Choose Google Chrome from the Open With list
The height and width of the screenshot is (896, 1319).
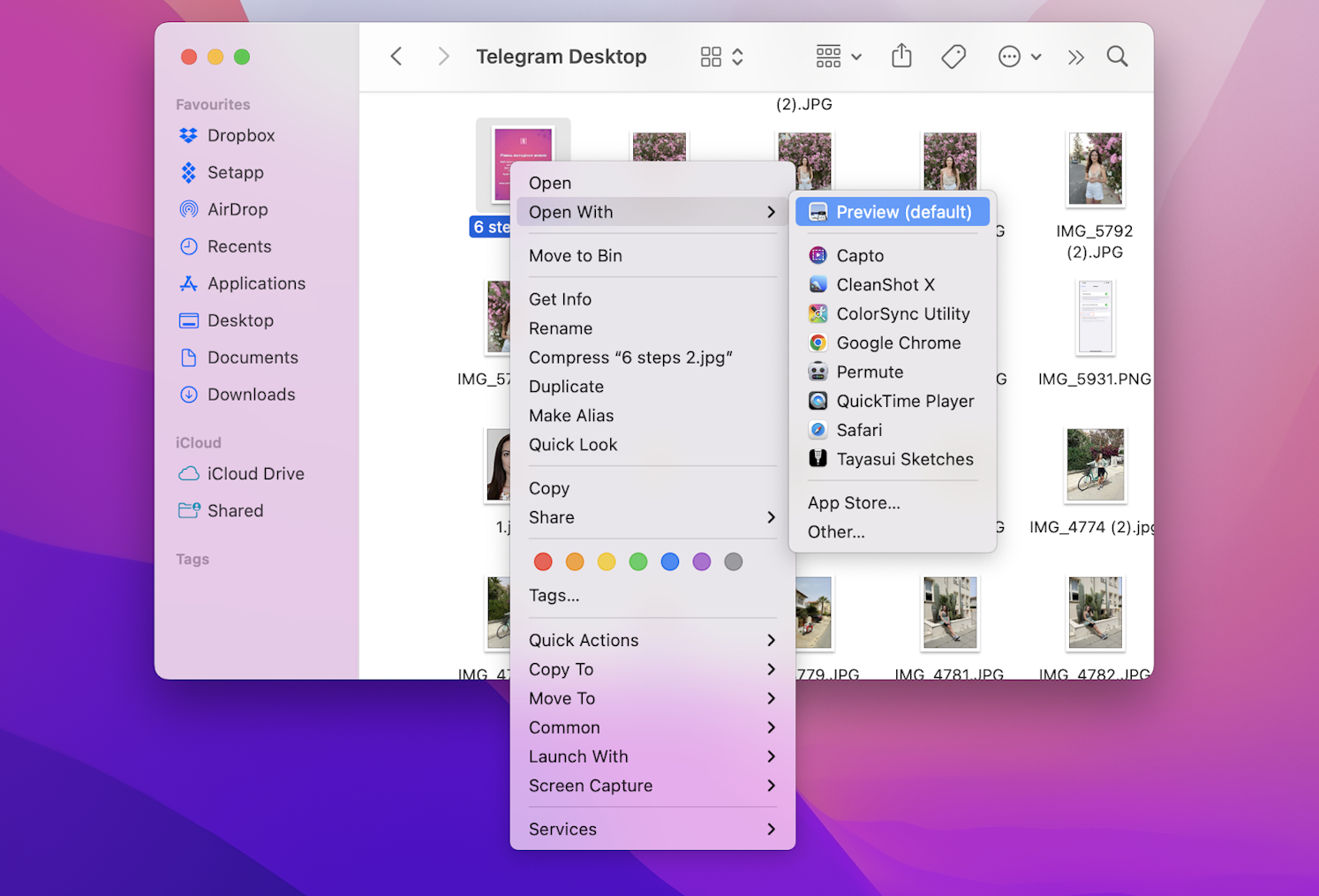(x=898, y=343)
